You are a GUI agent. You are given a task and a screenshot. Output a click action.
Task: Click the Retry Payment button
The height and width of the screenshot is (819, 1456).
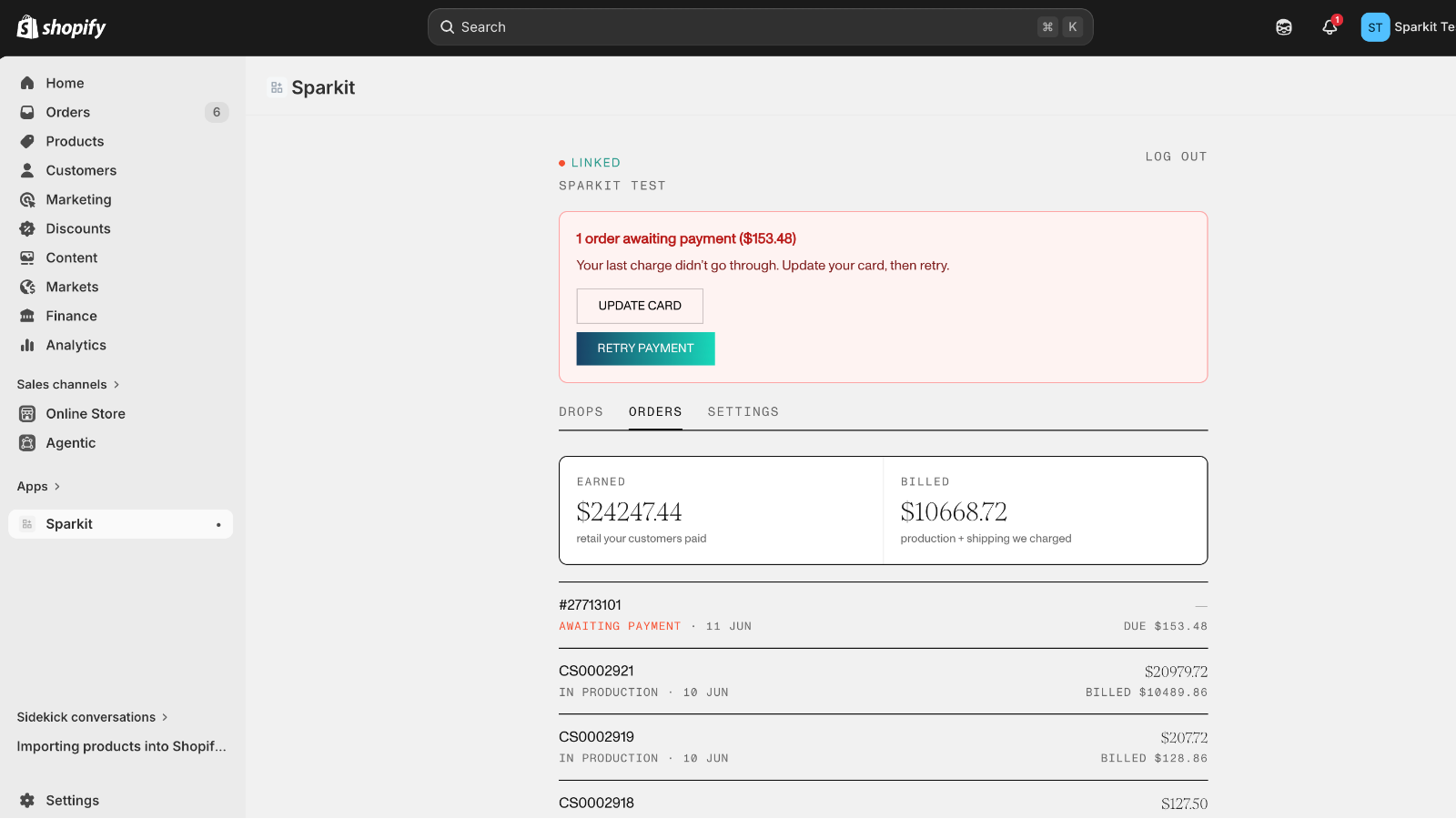645,349
